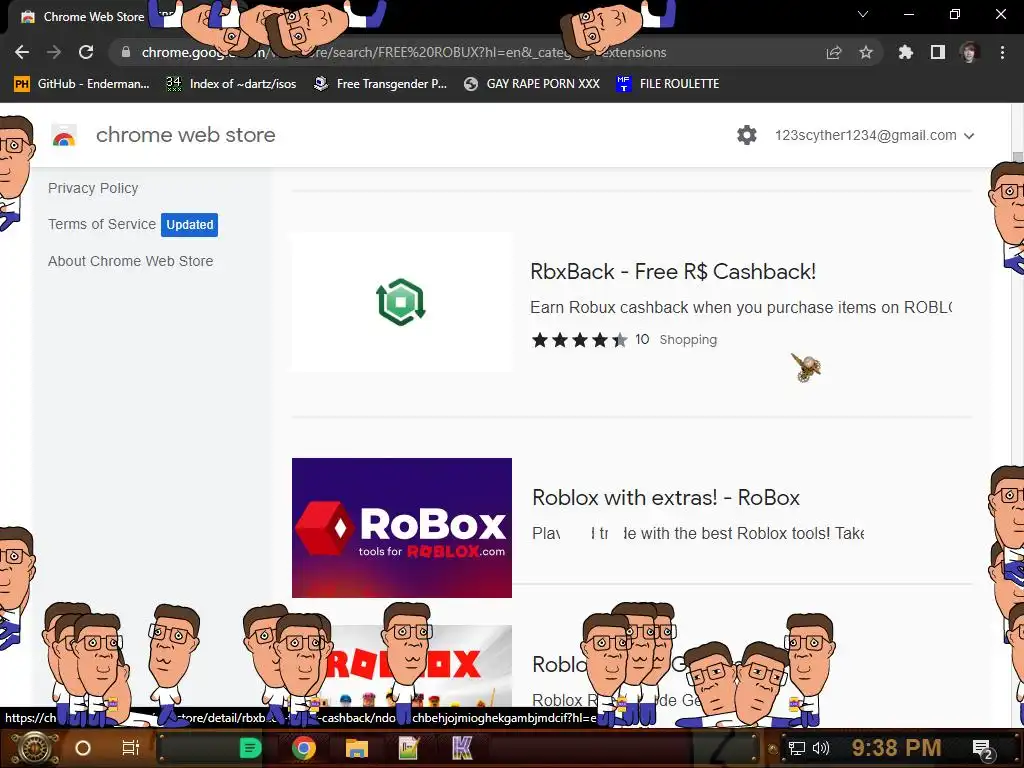Open Chrome three-dot menu
This screenshot has width=1024, height=768.
click(1002, 52)
